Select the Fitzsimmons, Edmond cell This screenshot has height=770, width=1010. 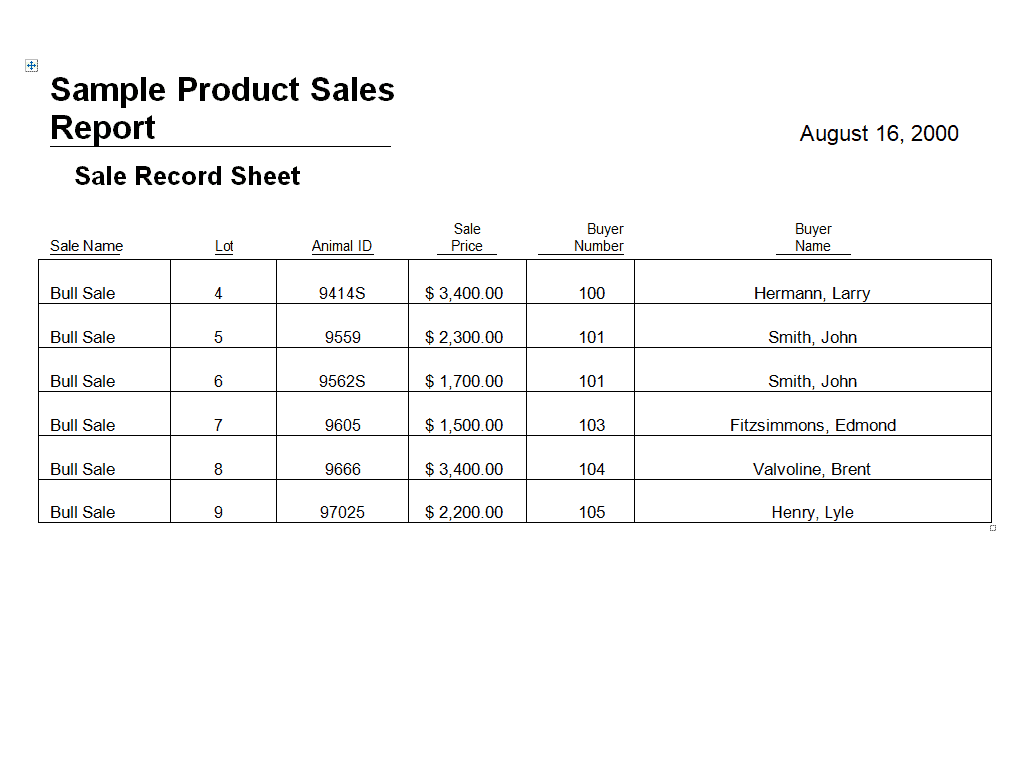tap(812, 414)
